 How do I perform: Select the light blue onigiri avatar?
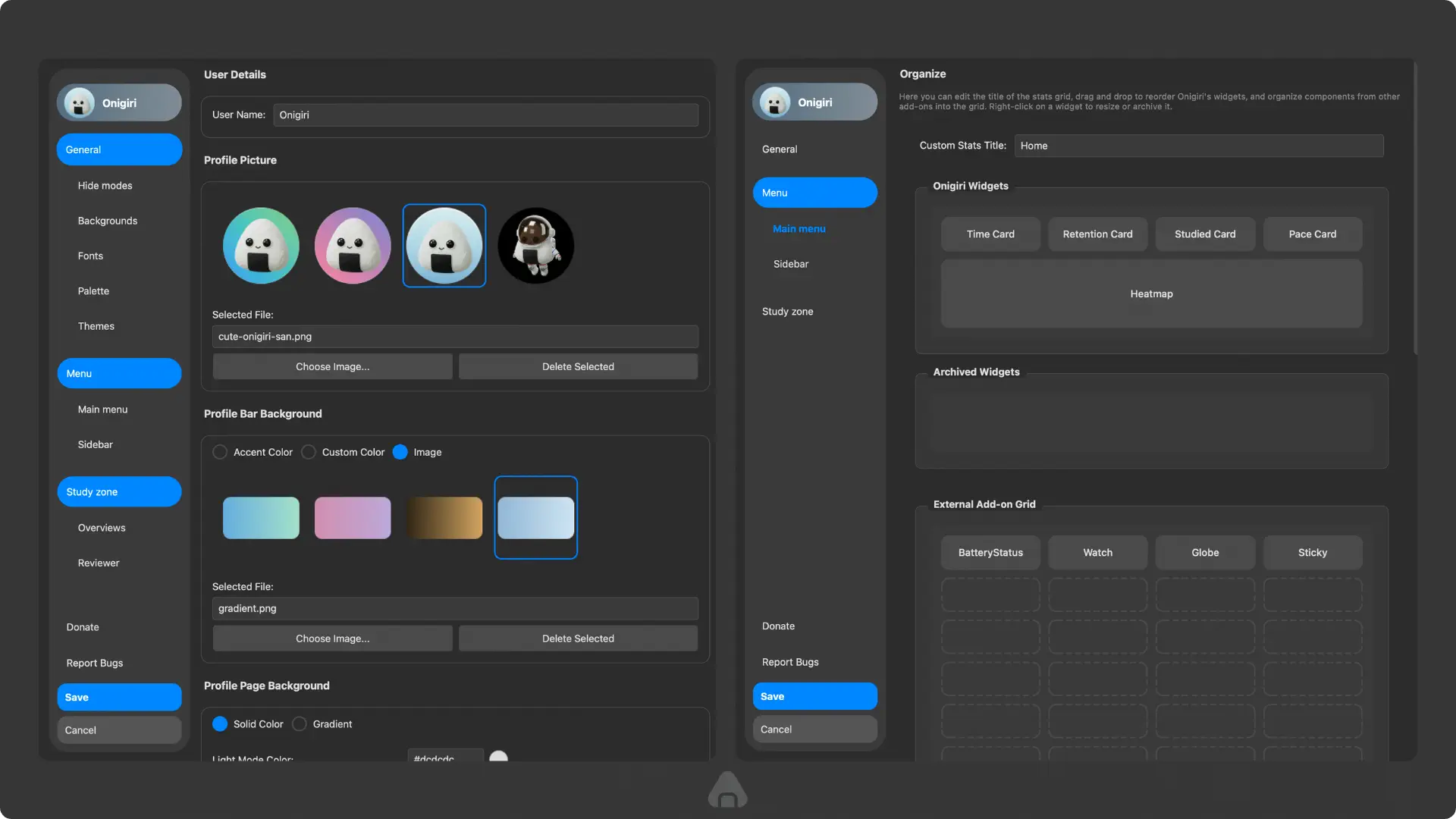click(444, 246)
